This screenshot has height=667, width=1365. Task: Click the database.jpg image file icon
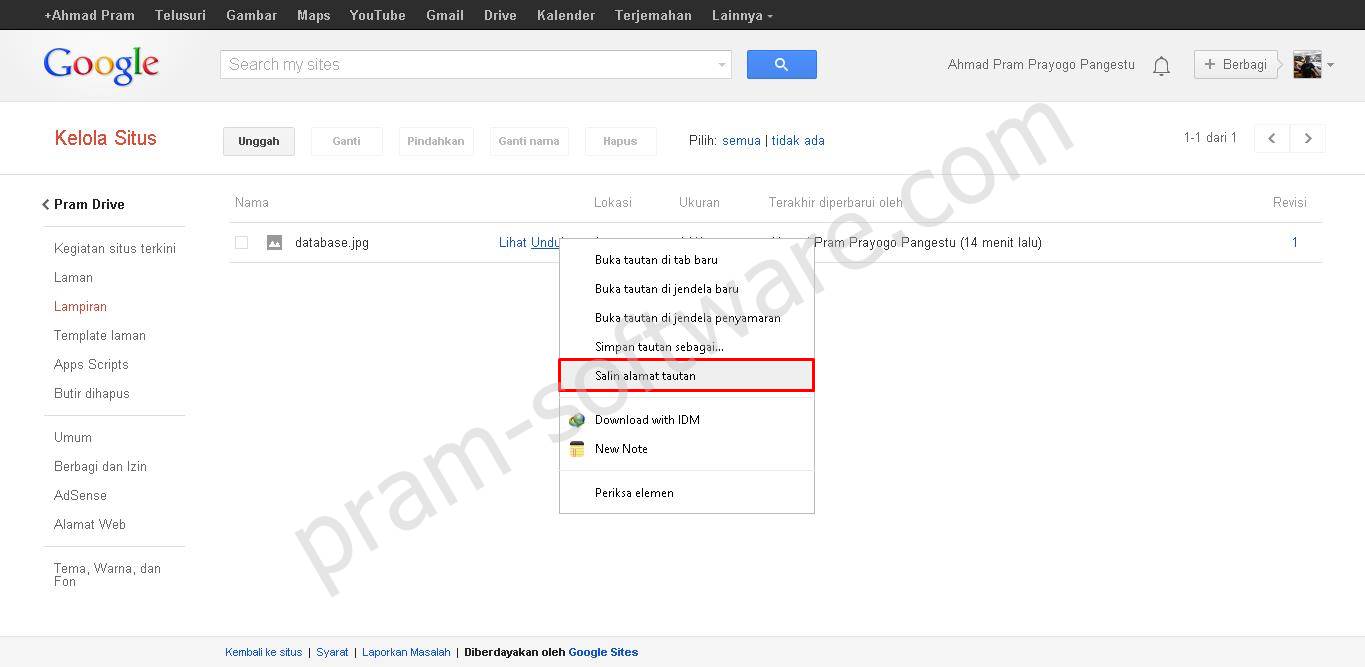tap(274, 242)
